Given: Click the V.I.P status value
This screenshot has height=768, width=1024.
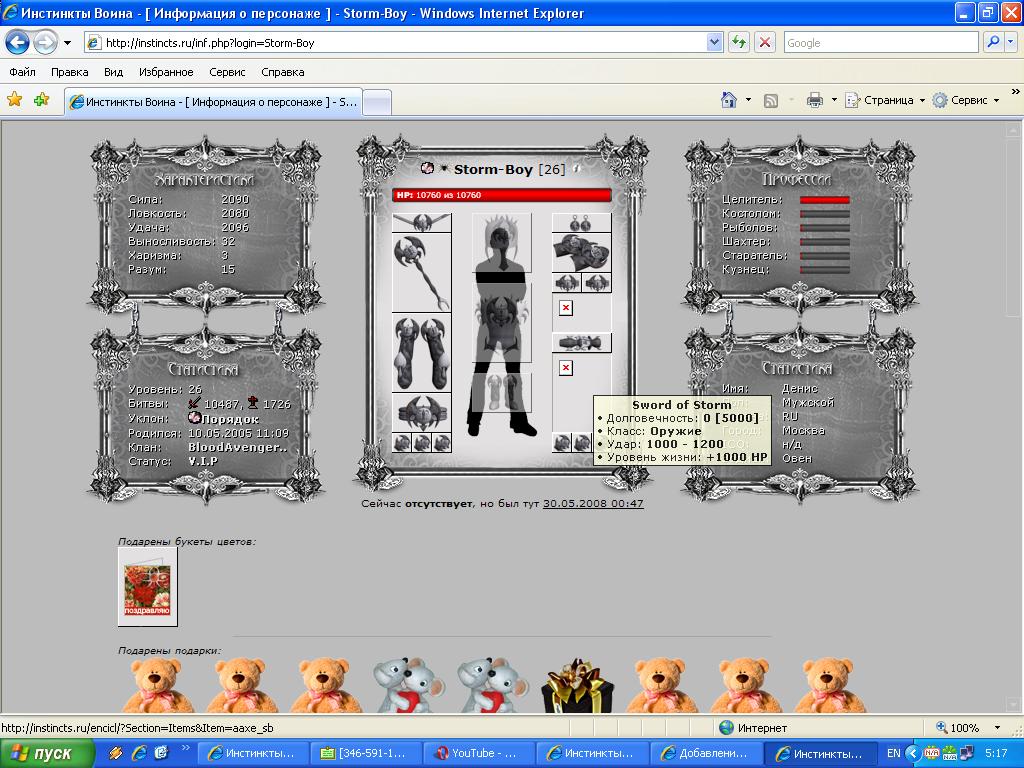Looking at the screenshot, I should pos(203,461).
